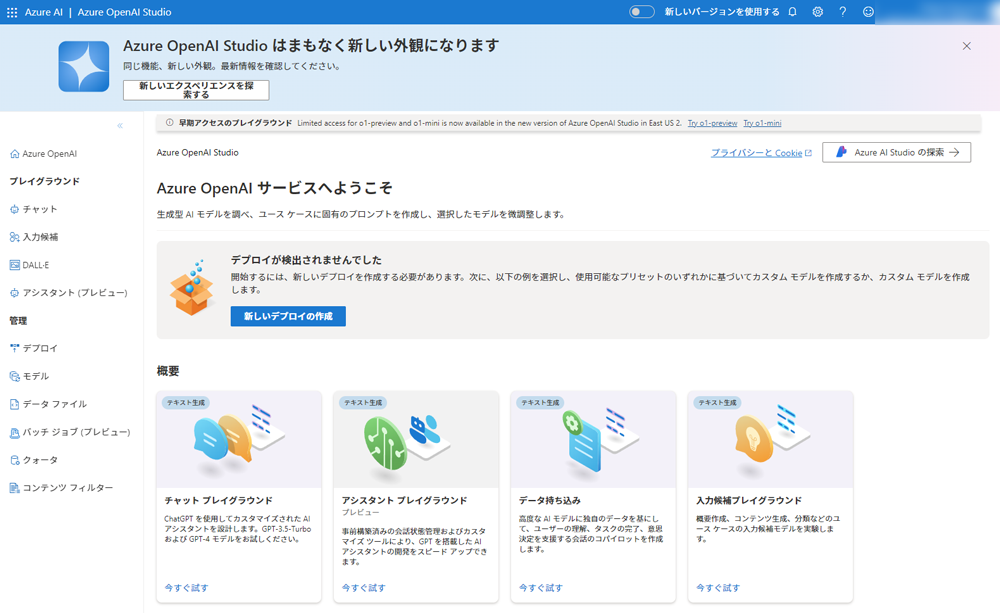1000x613 pixels.
Task: Open データ ファイル in the sidebar
Action: (x=55, y=404)
